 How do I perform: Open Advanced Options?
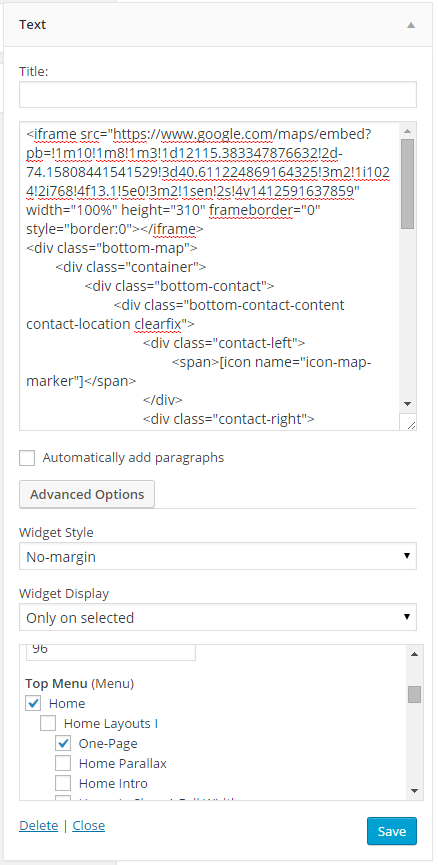pyautogui.click(x=87, y=494)
